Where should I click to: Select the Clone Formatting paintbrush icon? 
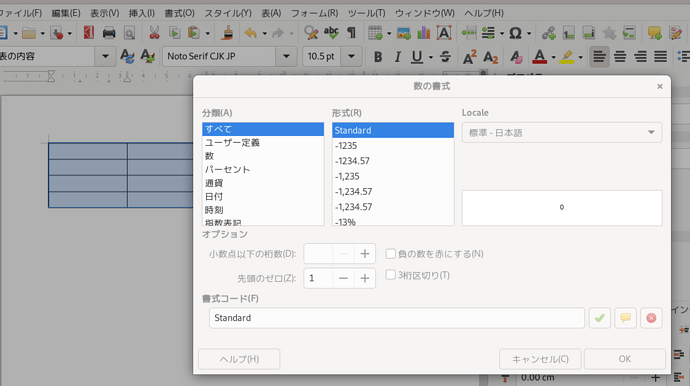tap(227, 33)
